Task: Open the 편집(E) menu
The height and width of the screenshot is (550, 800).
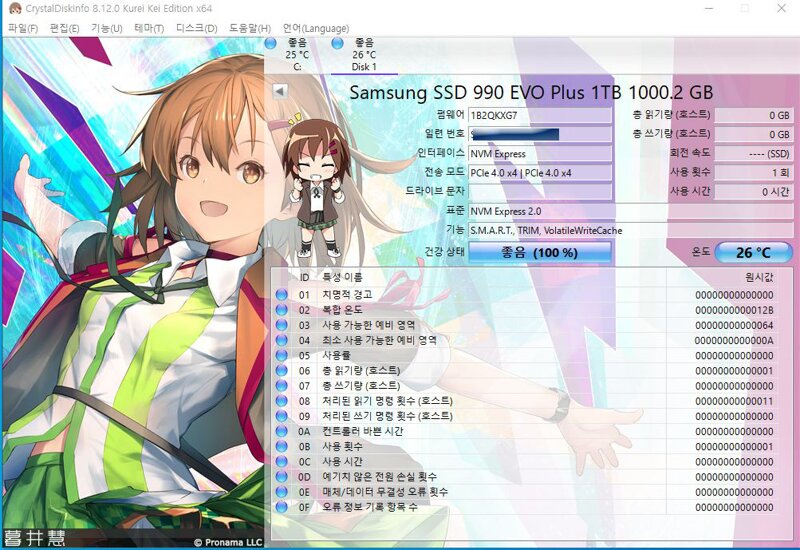Action: coord(64,28)
